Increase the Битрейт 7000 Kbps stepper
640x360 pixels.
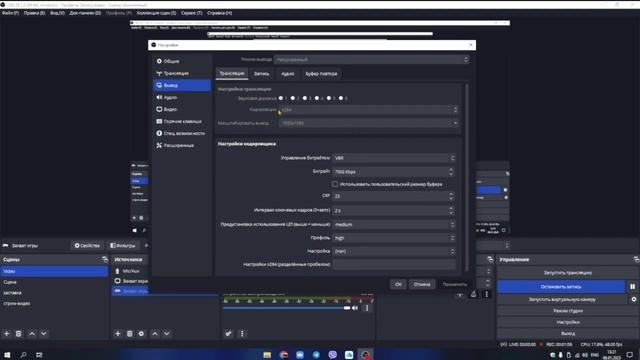coord(451,169)
